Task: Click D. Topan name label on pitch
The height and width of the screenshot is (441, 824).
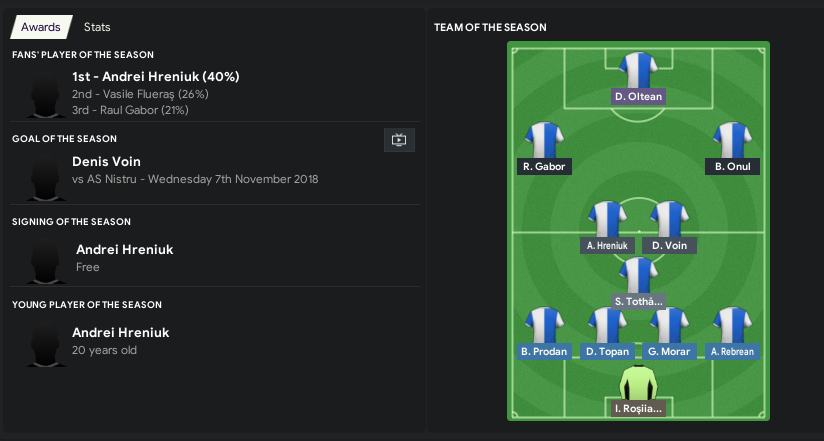Action: pyautogui.click(x=607, y=352)
